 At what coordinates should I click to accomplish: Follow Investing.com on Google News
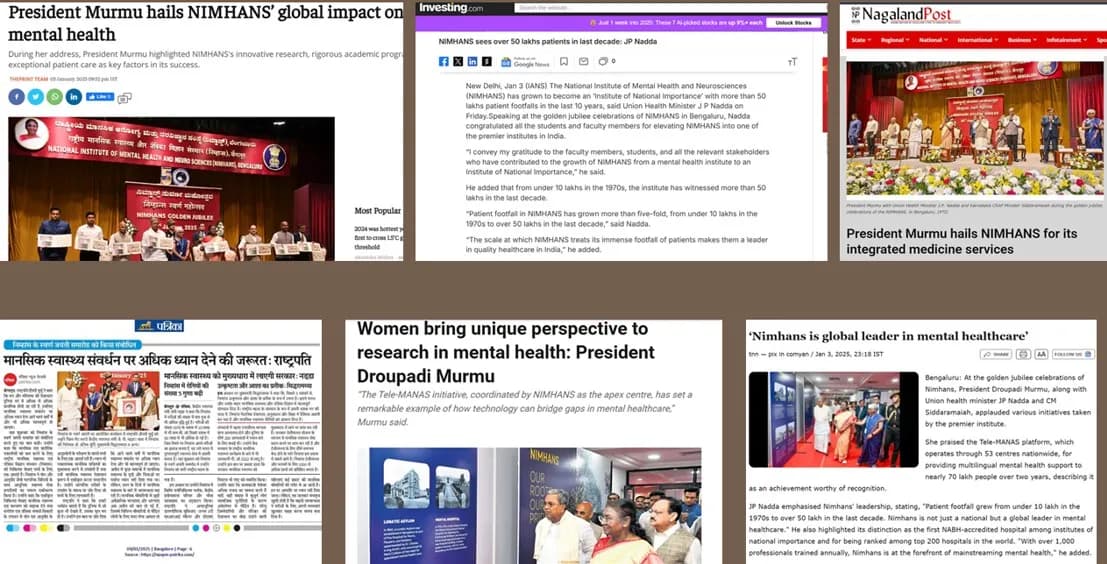click(524, 62)
